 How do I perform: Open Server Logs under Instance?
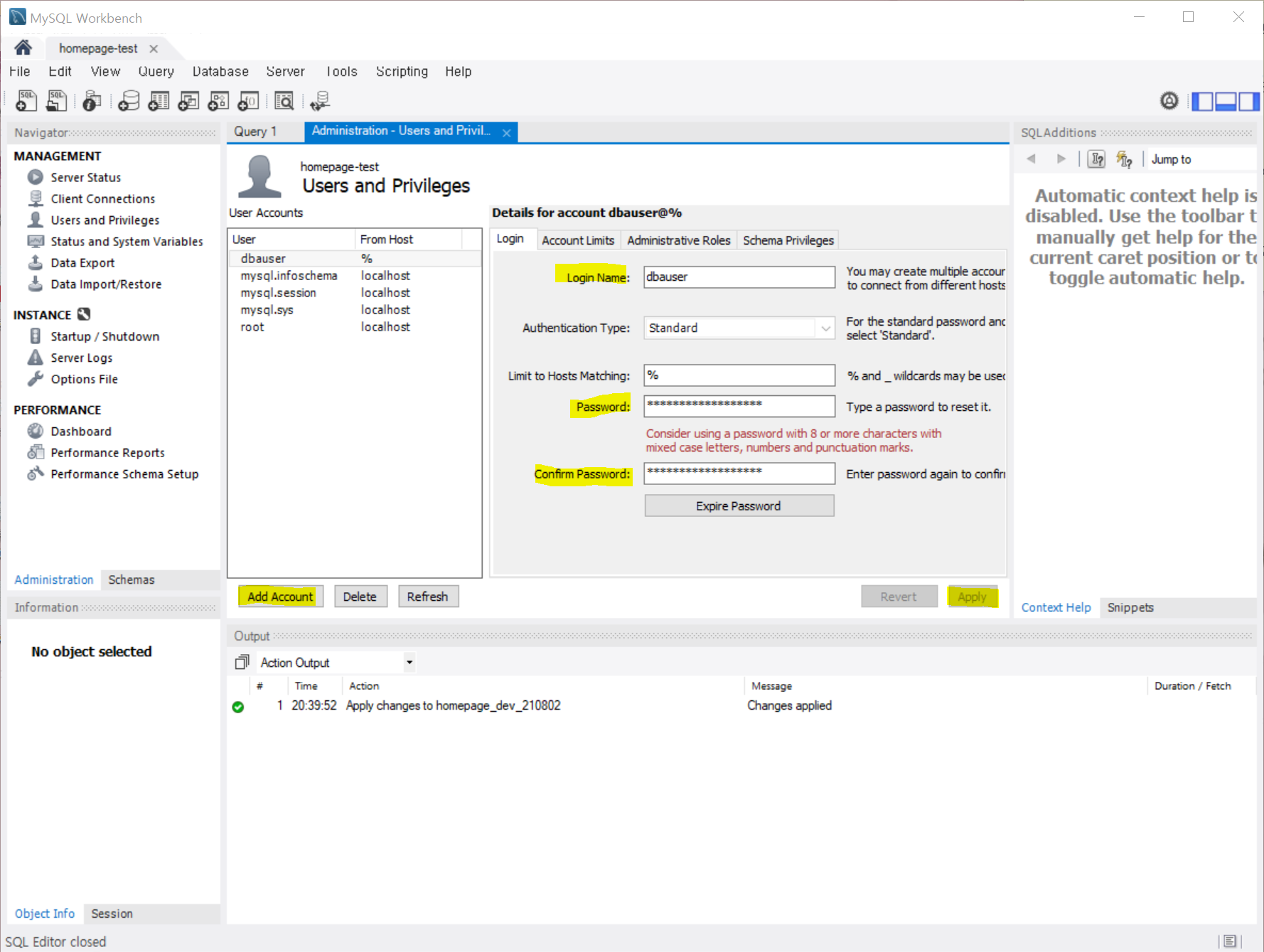(81, 358)
